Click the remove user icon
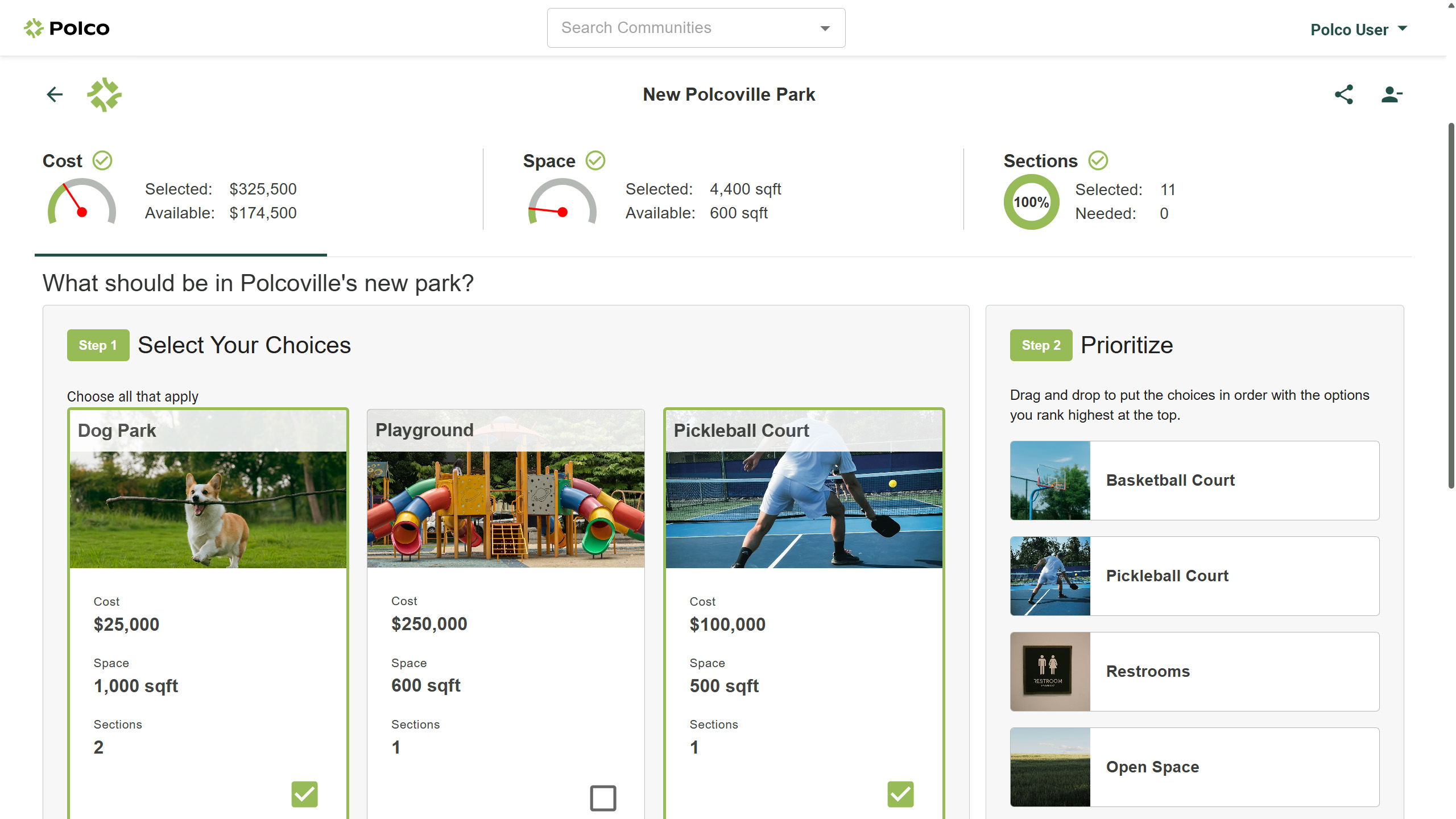The image size is (1456, 819). pos(1391,94)
